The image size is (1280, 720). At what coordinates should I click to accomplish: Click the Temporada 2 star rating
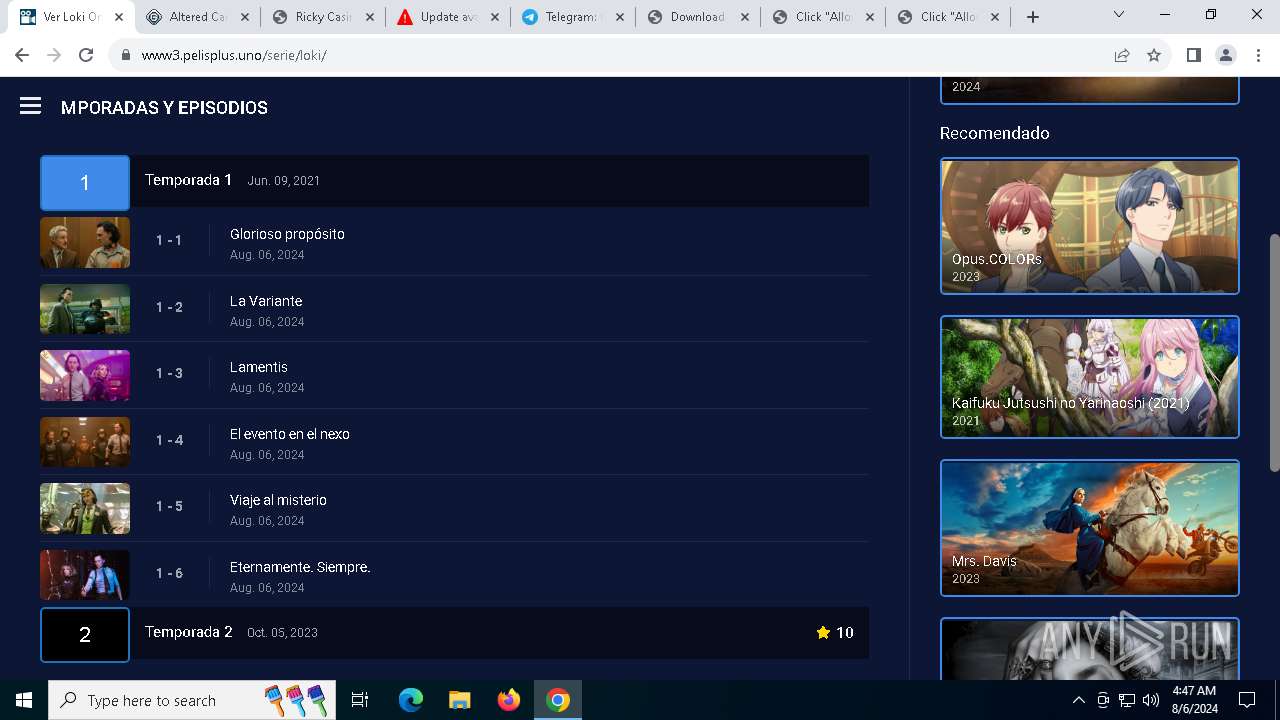click(x=834, y=632)
